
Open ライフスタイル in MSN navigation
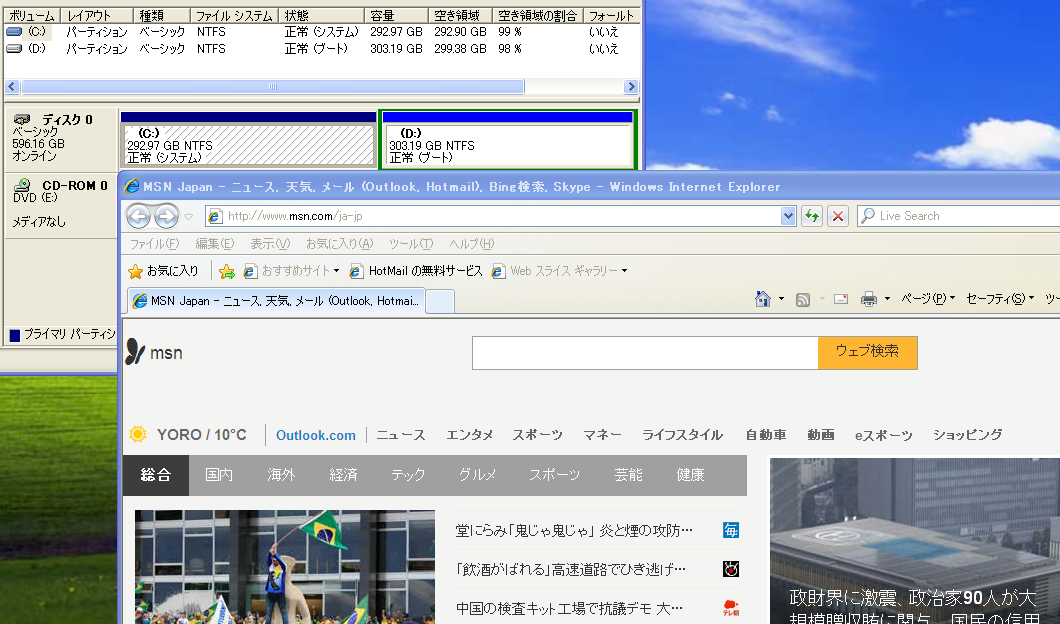[x=682, y=435]
